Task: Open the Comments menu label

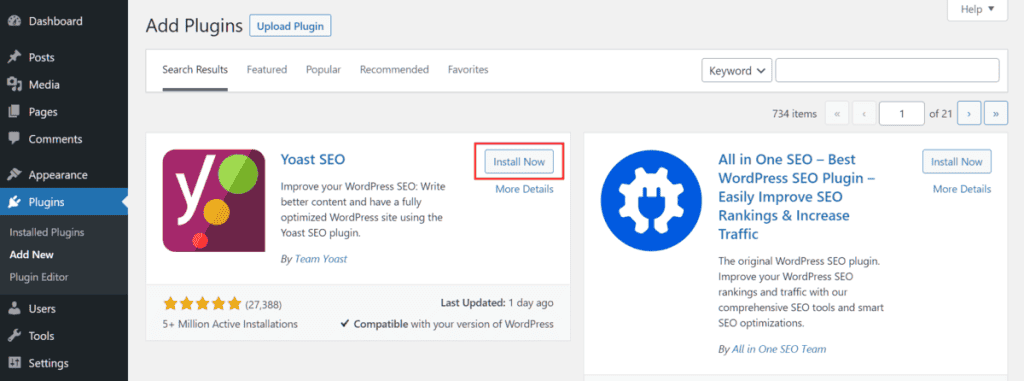Action: 56,139
